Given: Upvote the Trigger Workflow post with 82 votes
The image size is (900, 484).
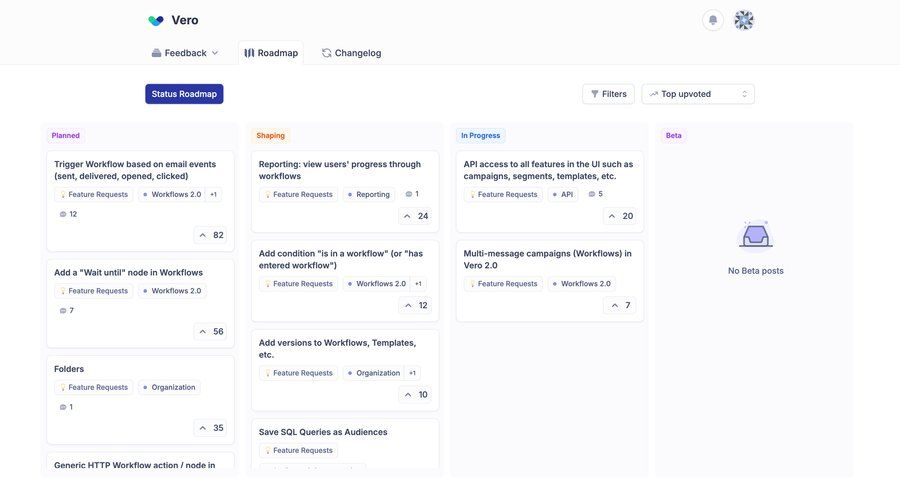Looking at the screenshot, I should point(211,235).
